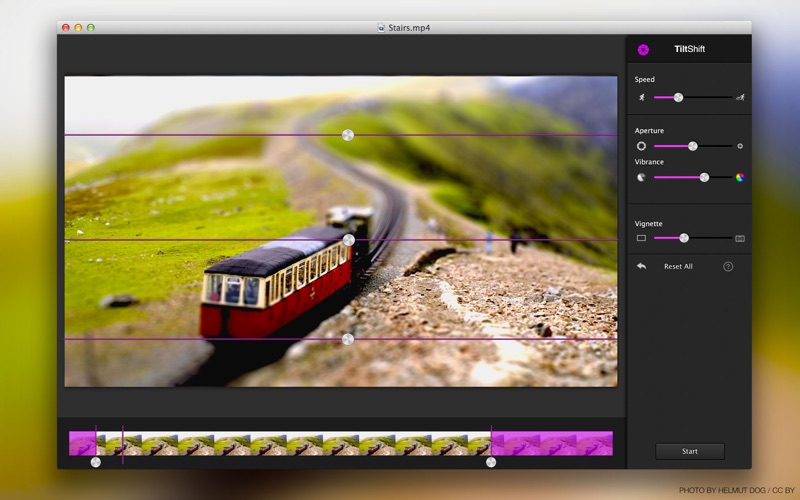The height and width of the screenshot is (500, 800).
Task: Click the Speed label
Action: tap(644, 80)
